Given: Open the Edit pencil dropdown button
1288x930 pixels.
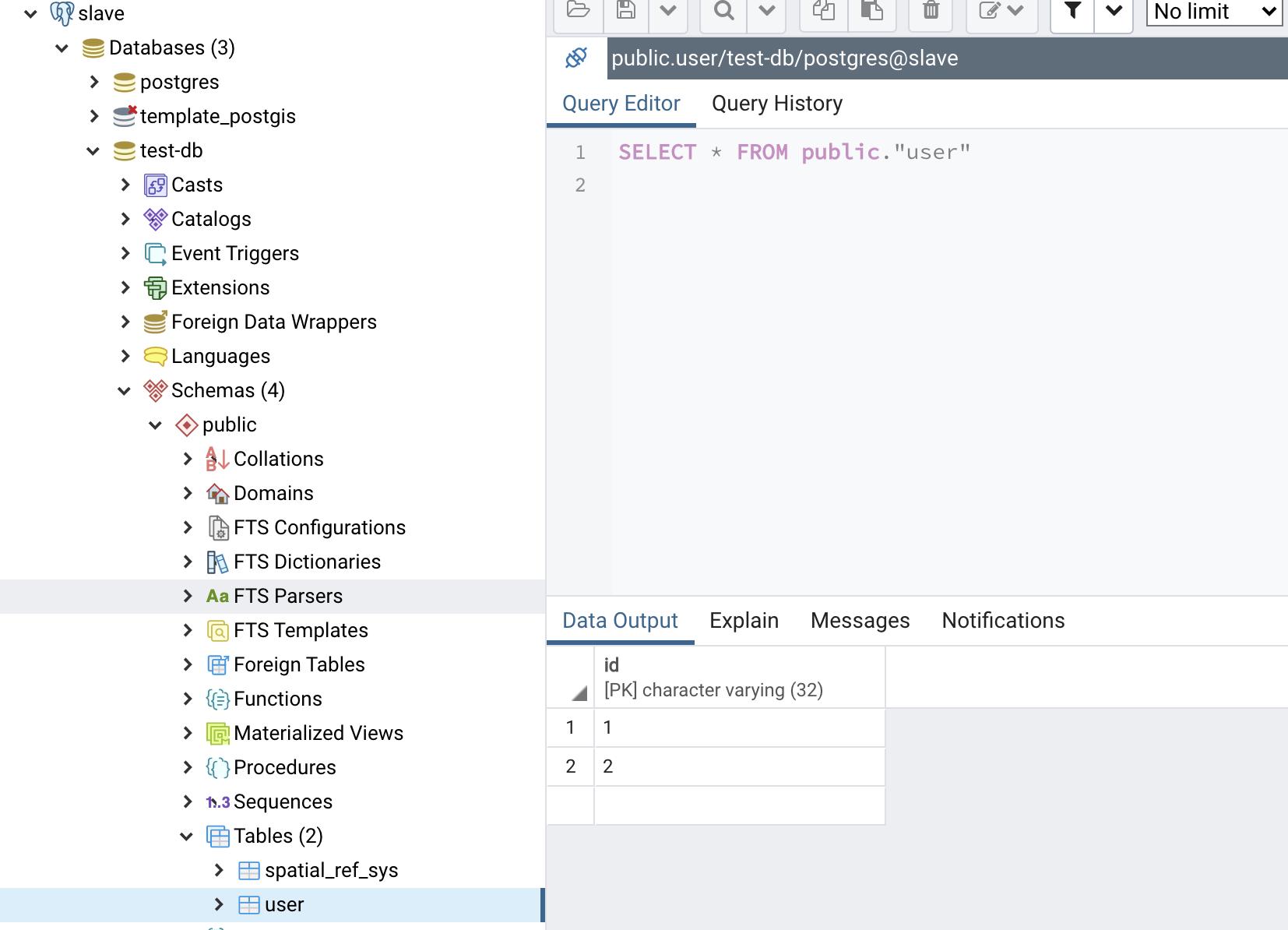Looking at the screenshot, I should coord(1001,10).
